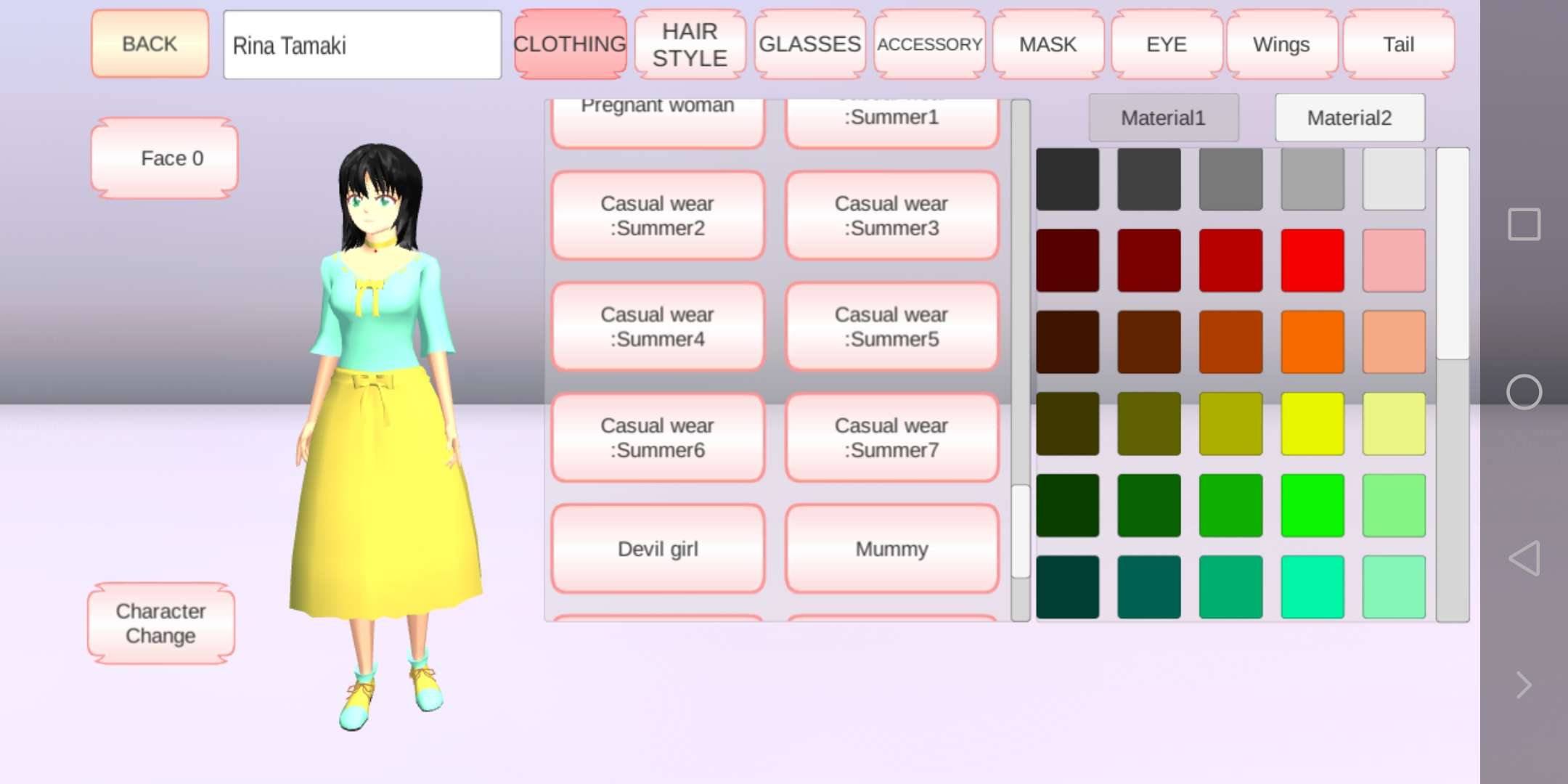1568x784 pixels.
Task: Open the HAIR STYLE category
Action: pyautogui.click(x=690, y=44)
